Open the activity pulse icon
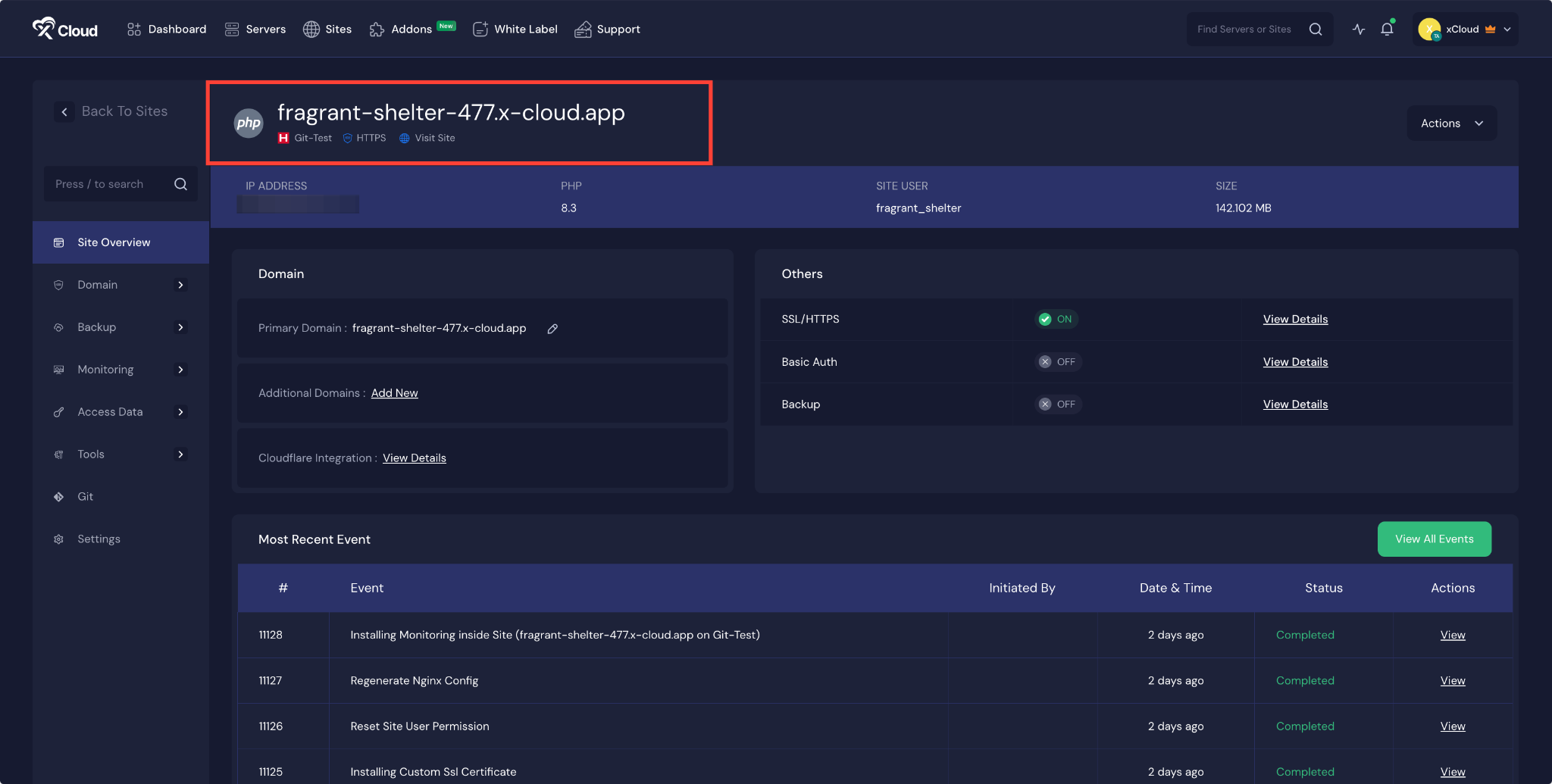 [x=1359, y=30]
